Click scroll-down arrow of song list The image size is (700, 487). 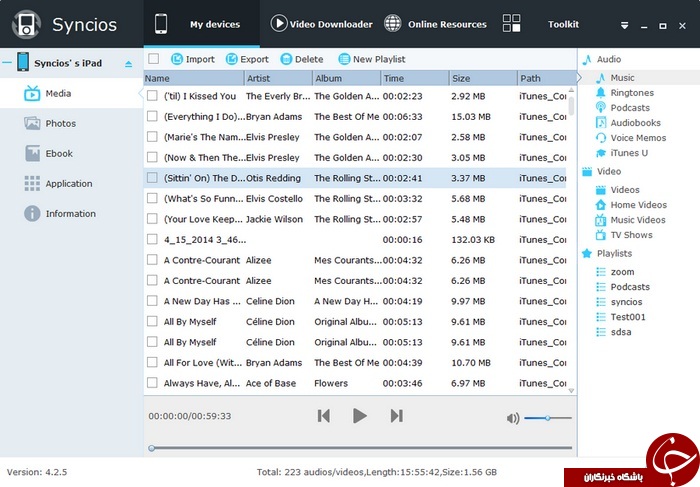click(571, 391)
